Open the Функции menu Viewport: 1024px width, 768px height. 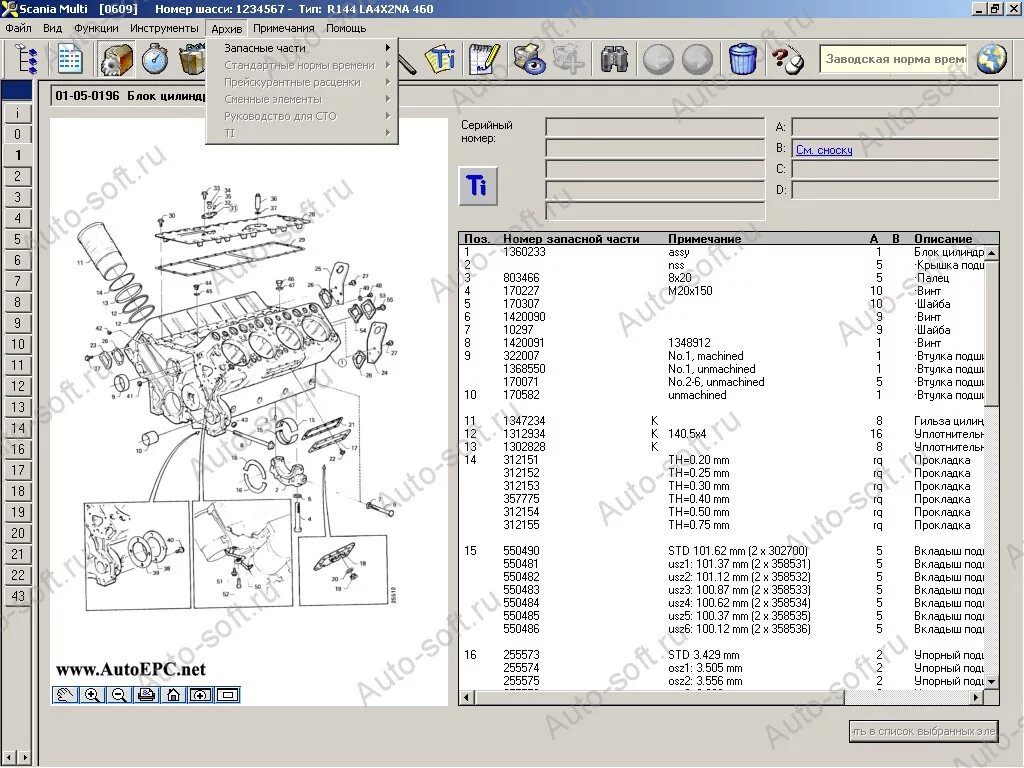[96, 28]
